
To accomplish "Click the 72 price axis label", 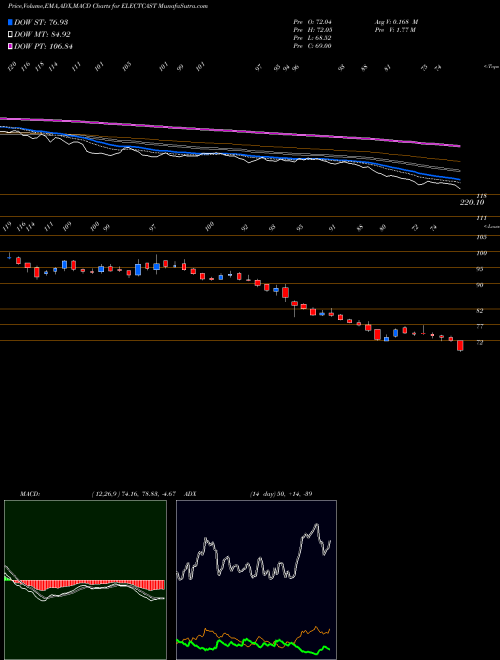I will click(x=479, y=343).
